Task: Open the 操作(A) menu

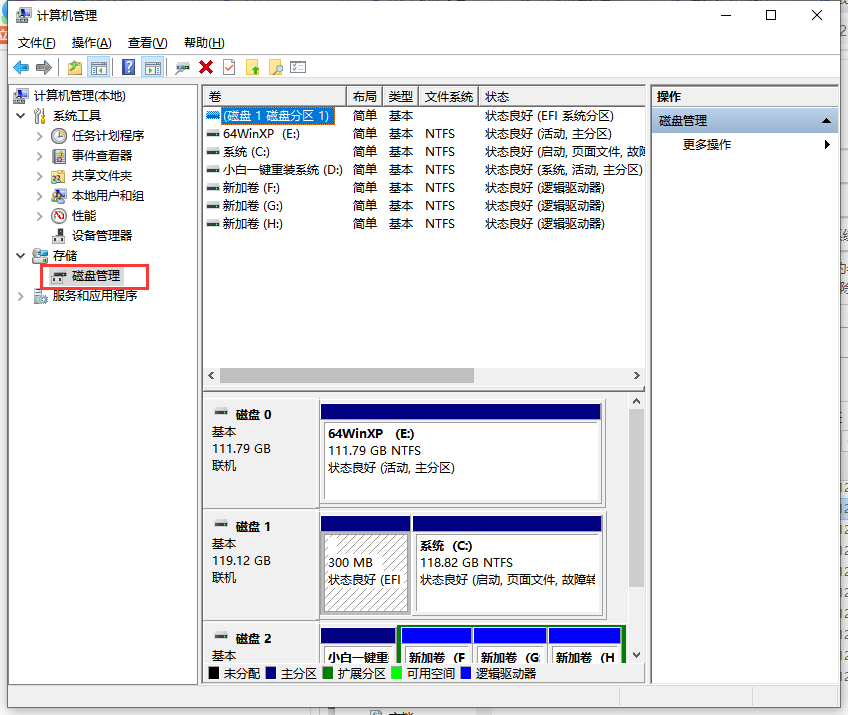Action: coord(91,43)
